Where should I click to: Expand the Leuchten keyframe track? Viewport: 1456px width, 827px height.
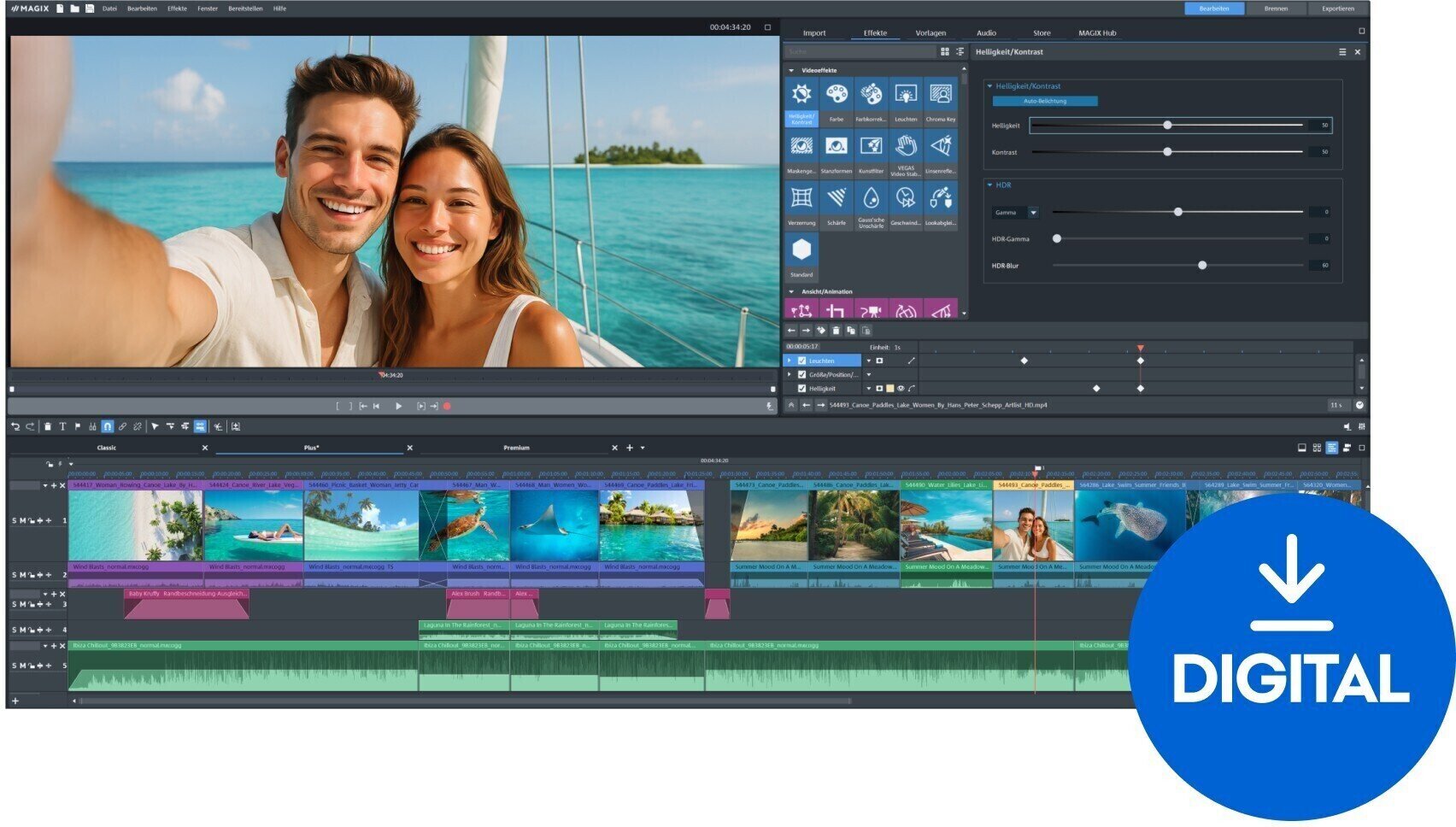[x=788, y=360]
